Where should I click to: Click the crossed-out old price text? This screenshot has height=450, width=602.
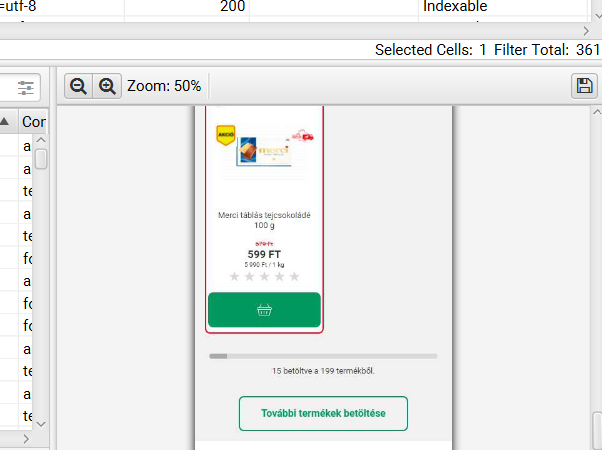pos(264,244)
